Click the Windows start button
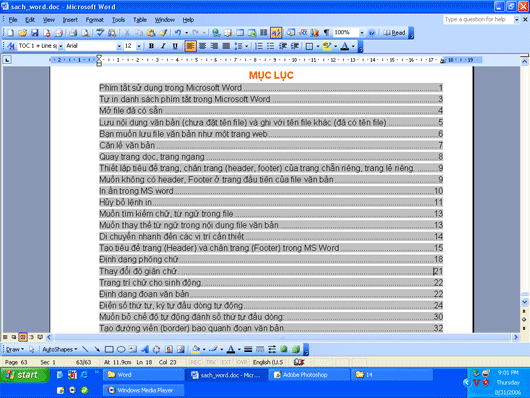The height and width of the screenshot is (398, 530). (25, 375)
